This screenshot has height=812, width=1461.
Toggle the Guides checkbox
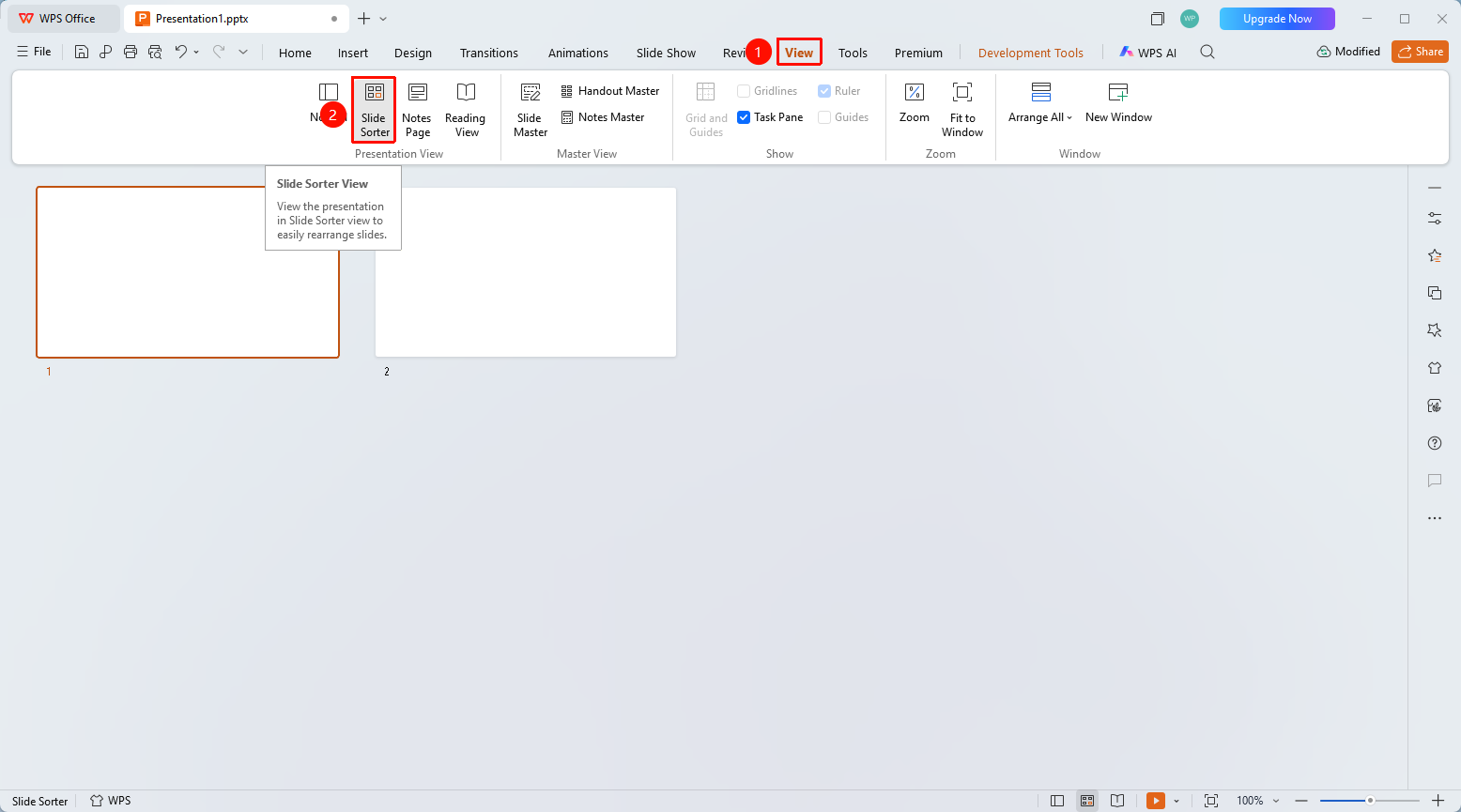824,117
